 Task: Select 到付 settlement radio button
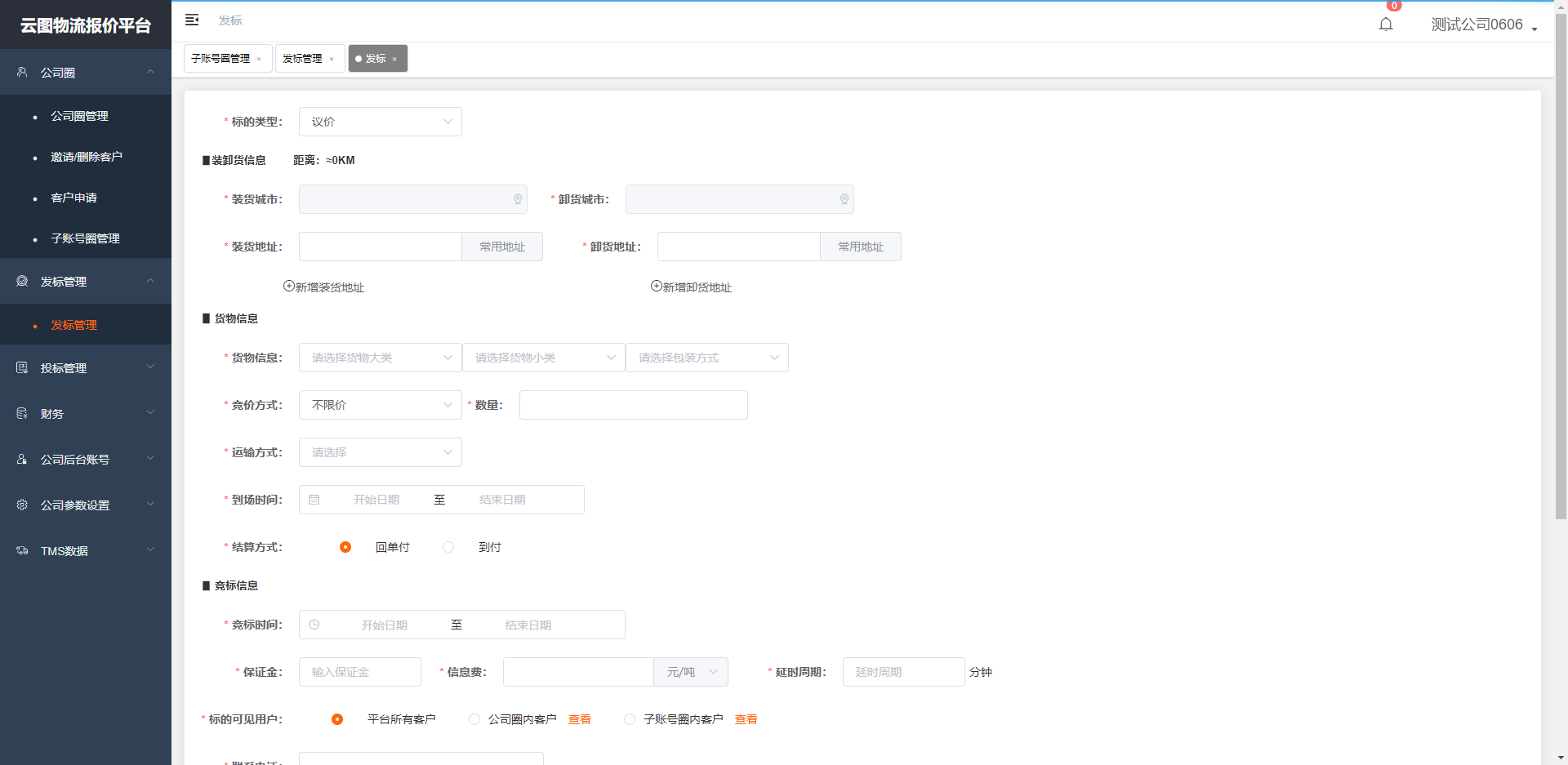point(448,547)
